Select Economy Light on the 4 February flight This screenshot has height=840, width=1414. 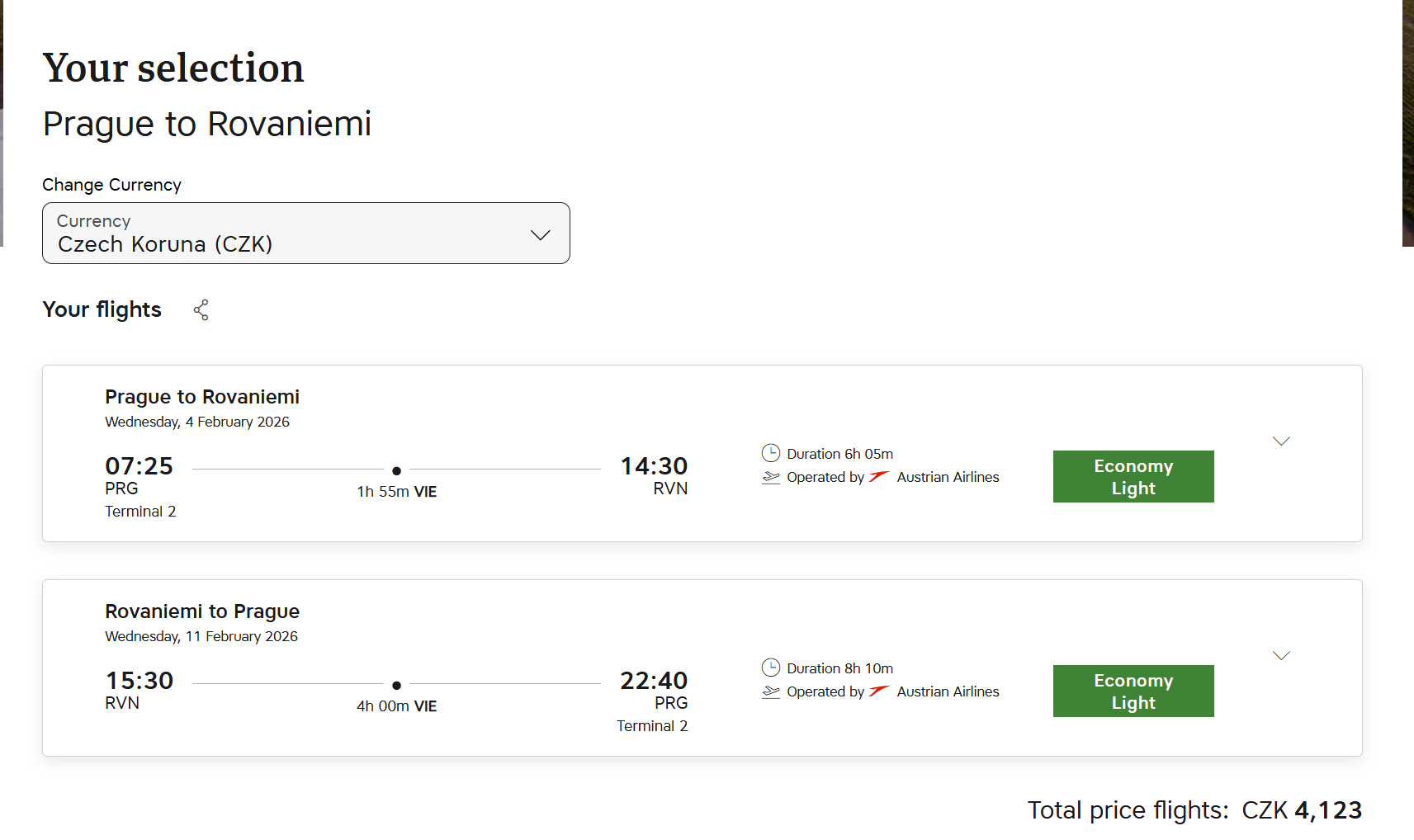(x=1133, y=477)
